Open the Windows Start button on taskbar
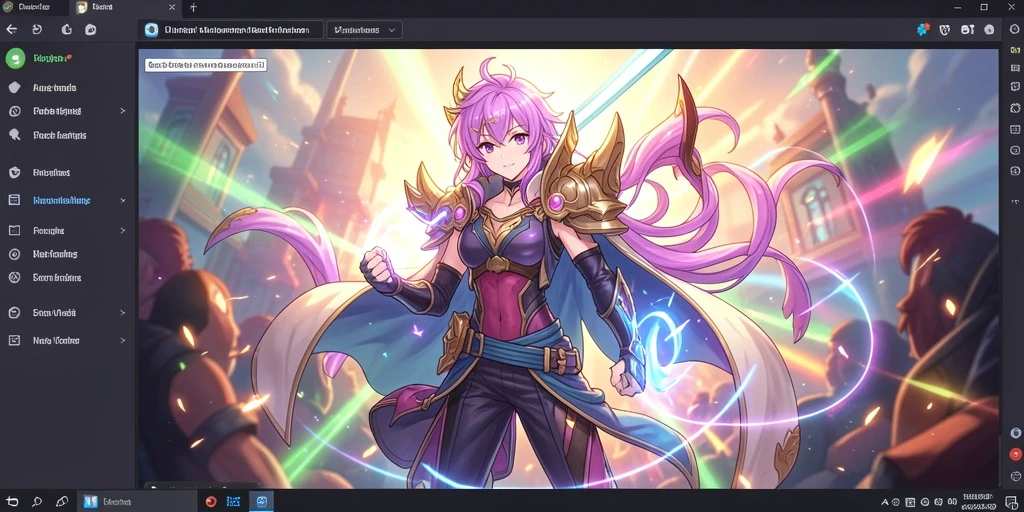 12,502
